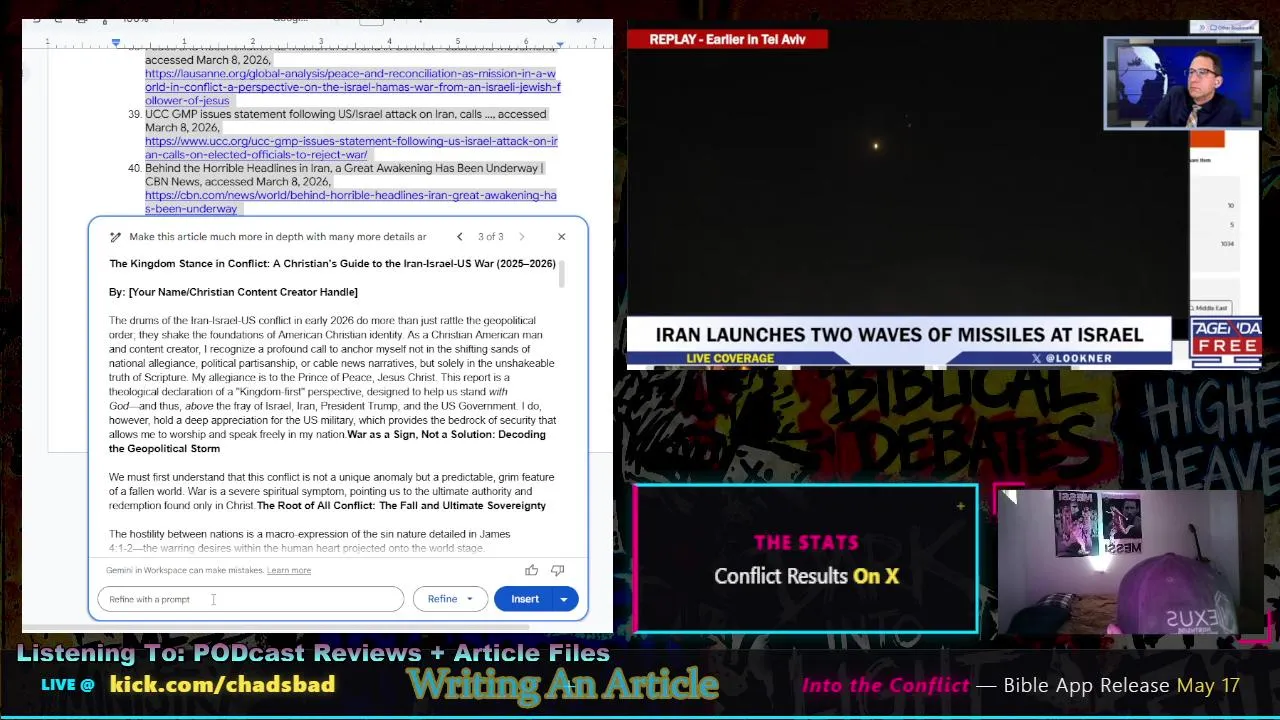Click the heading The Root of All Conflict

(x=401, y=506)
